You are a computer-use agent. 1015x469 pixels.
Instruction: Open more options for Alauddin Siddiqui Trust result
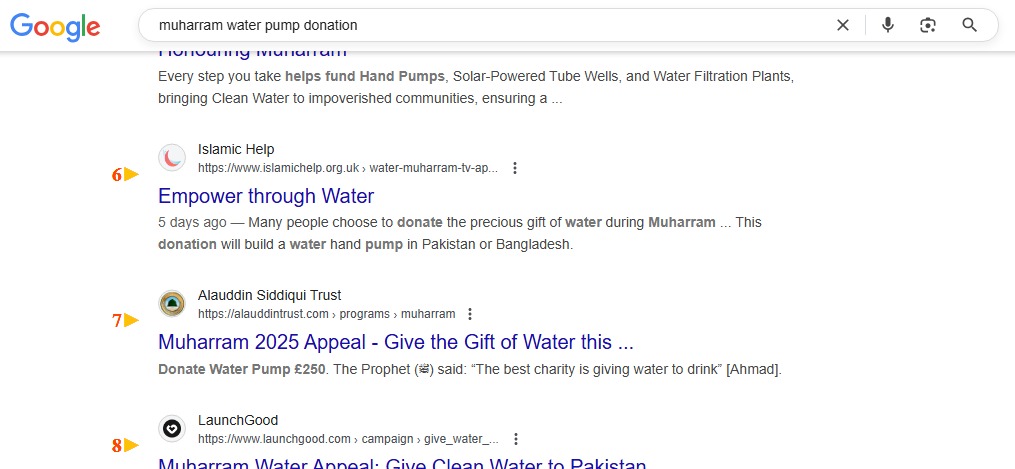pos(471,314)
